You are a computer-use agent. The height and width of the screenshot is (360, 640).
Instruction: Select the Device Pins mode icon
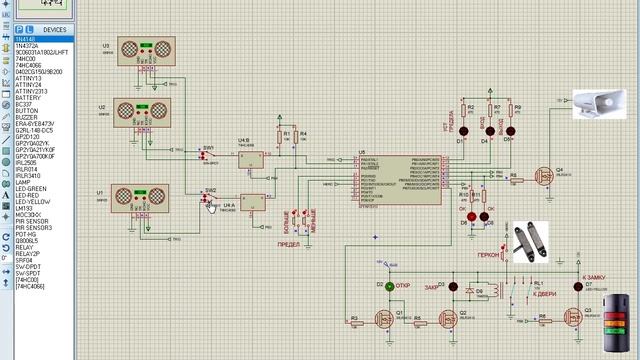coord(6,72)
